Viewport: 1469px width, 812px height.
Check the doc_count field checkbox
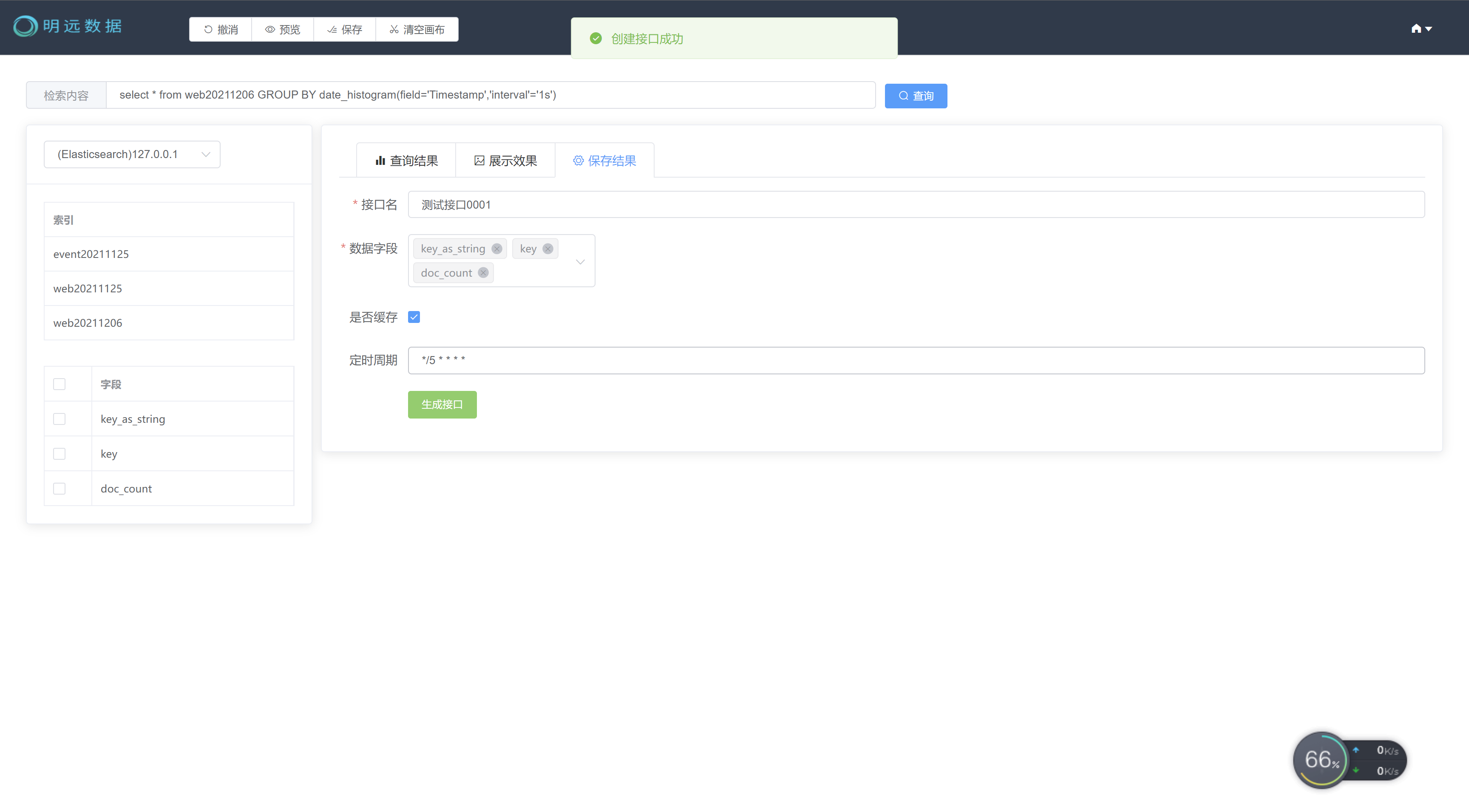[60, 489]
